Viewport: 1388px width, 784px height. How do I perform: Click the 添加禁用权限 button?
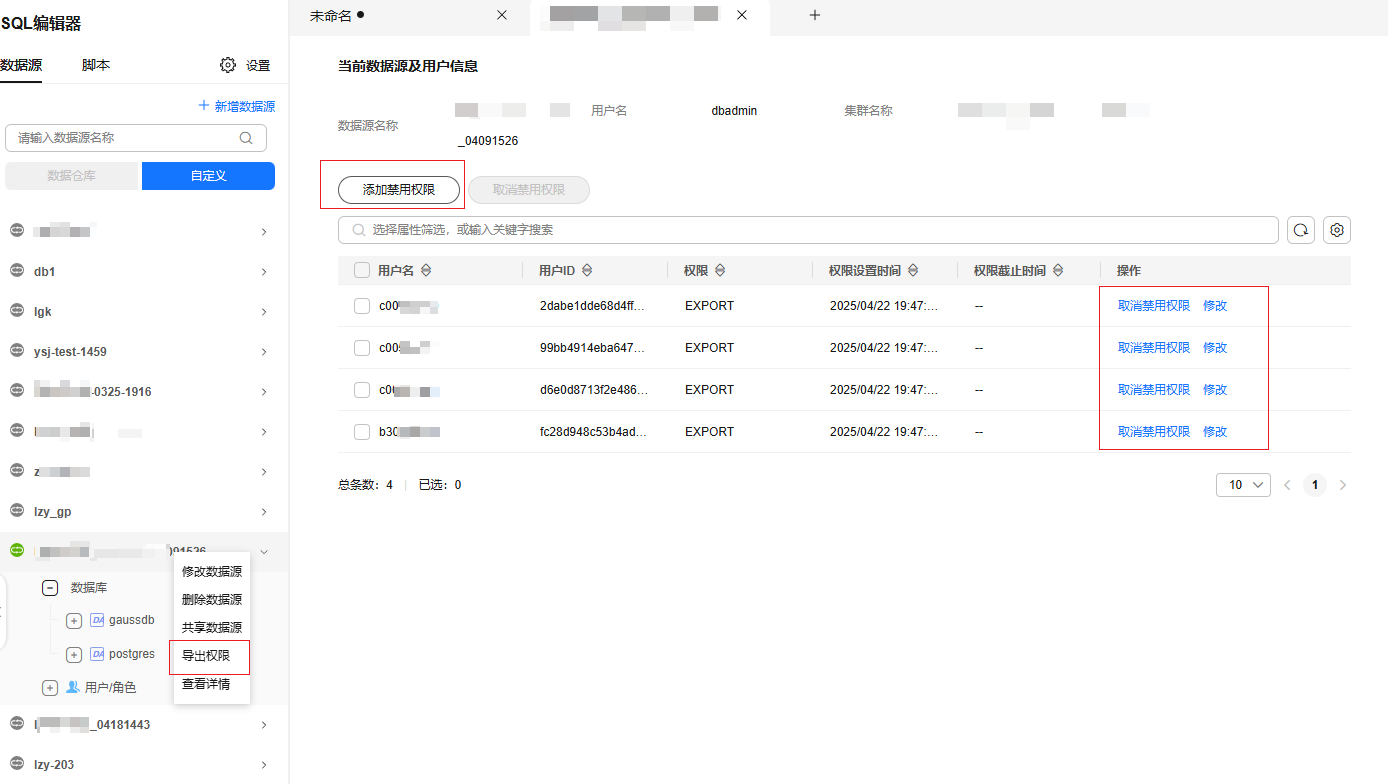[399, 190]
